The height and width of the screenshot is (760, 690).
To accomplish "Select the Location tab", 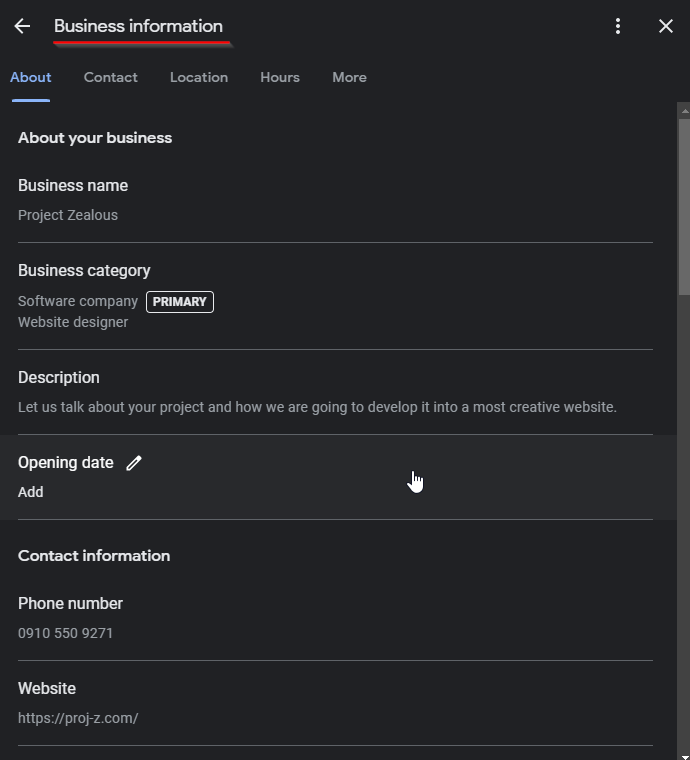I will pyautogui.click(x=199, y=77).
